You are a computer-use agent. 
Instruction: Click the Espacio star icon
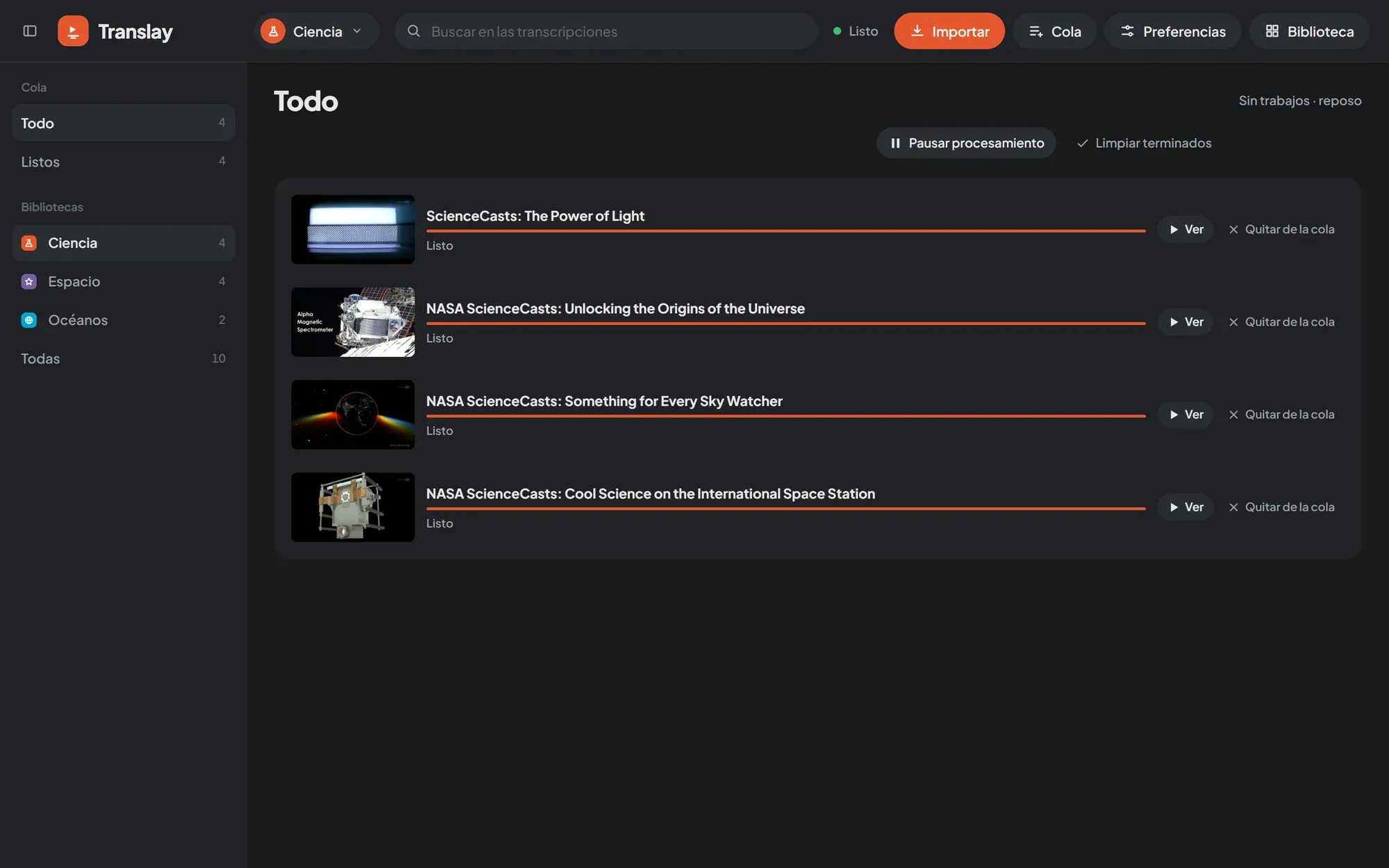(x=29, y=281)
